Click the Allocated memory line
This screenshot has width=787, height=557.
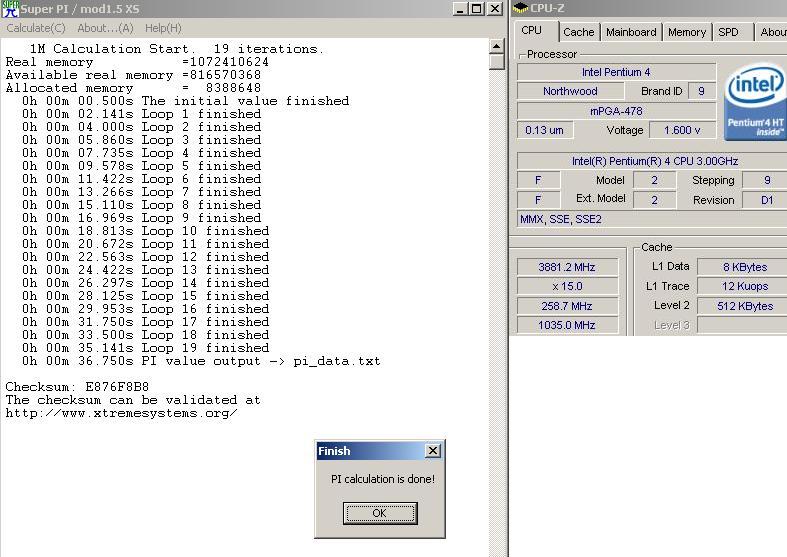[133, 88]
